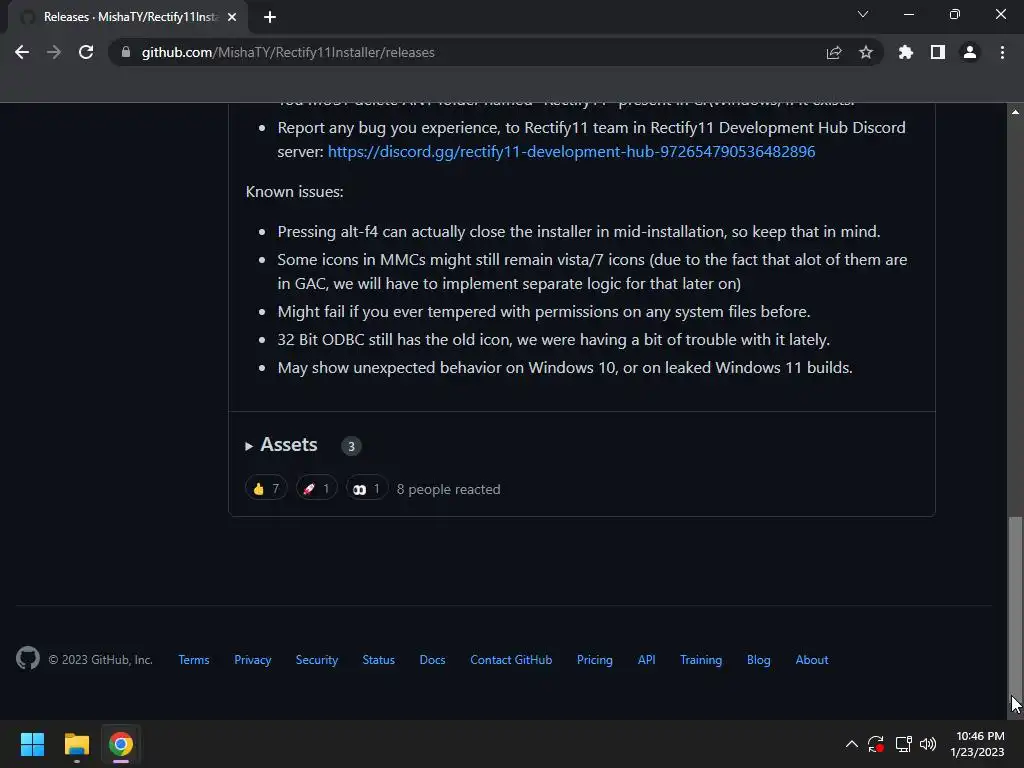The image size is (1024, 768).
Task: Open the Privacy footer link
Action: coord(253,660)
